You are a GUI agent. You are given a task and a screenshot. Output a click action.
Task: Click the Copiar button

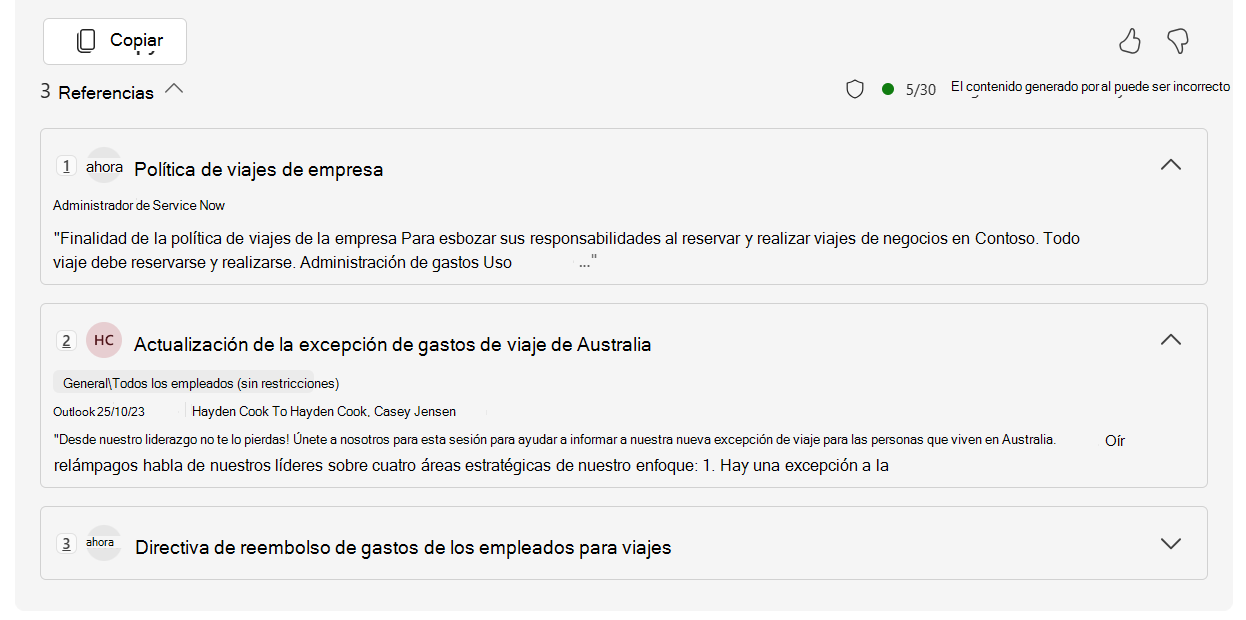pos(114,41)
